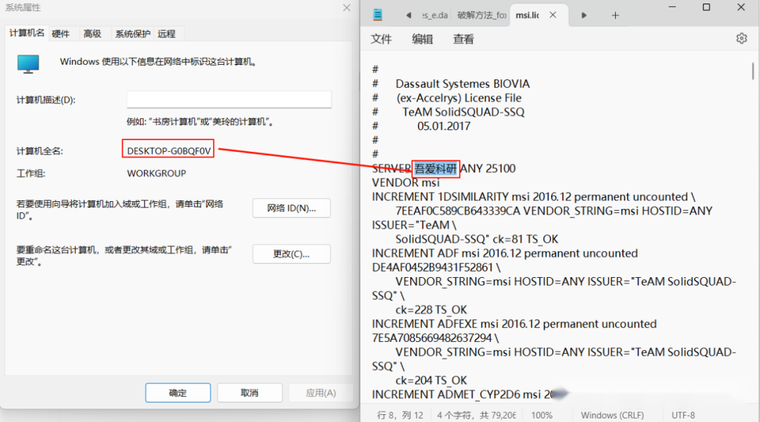Select the 硬件 tab
Viewport: 760px width, 422px height.
[x=61, y=34]
